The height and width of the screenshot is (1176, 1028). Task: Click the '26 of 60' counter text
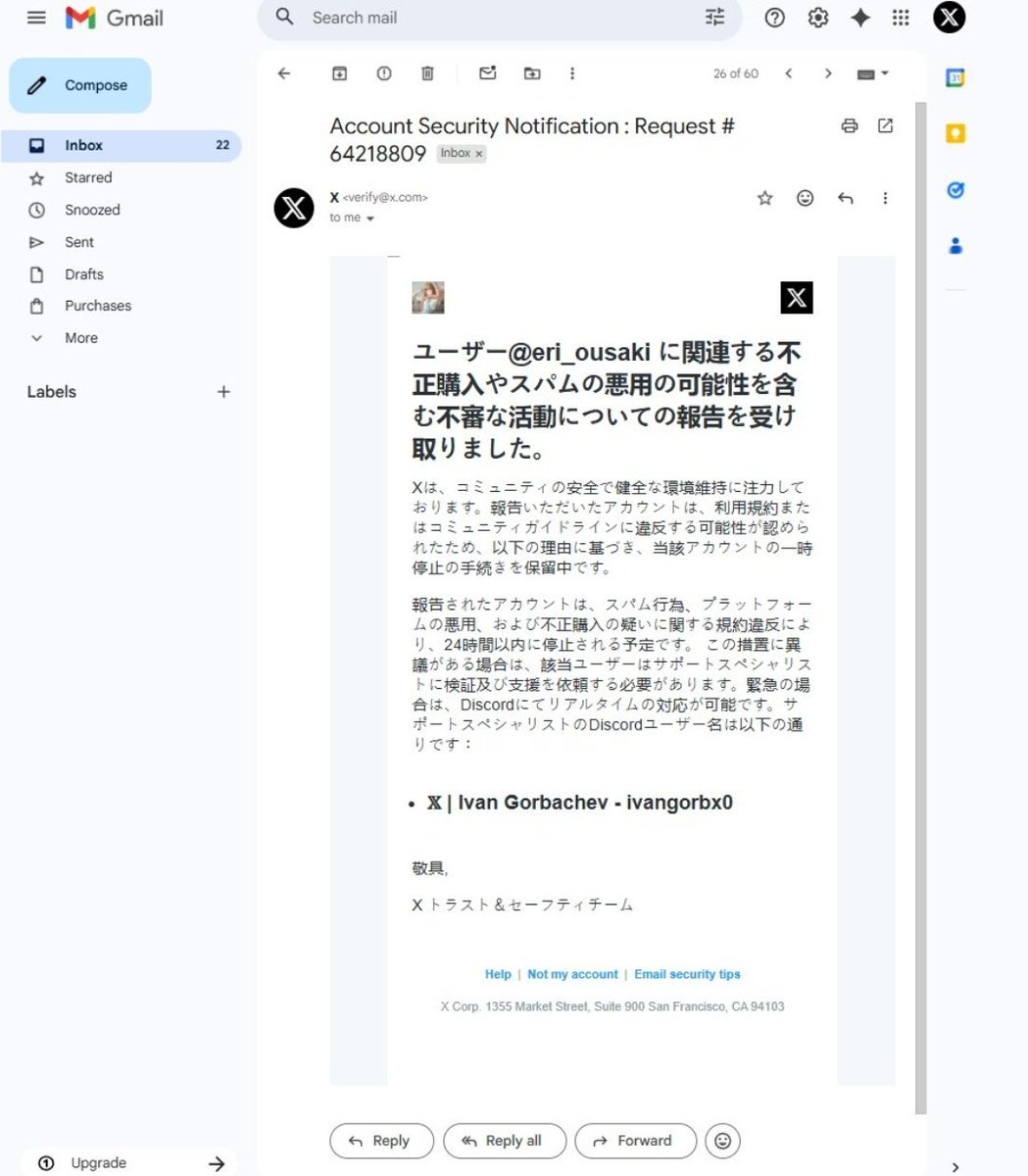736,73
